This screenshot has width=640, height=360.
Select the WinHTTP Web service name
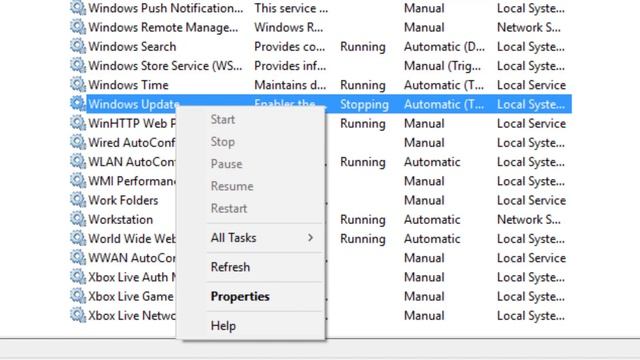[132, 123]
